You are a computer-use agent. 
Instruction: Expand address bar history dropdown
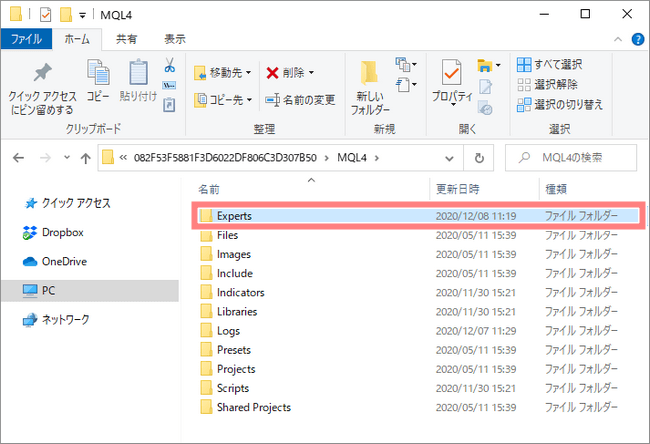449,158
